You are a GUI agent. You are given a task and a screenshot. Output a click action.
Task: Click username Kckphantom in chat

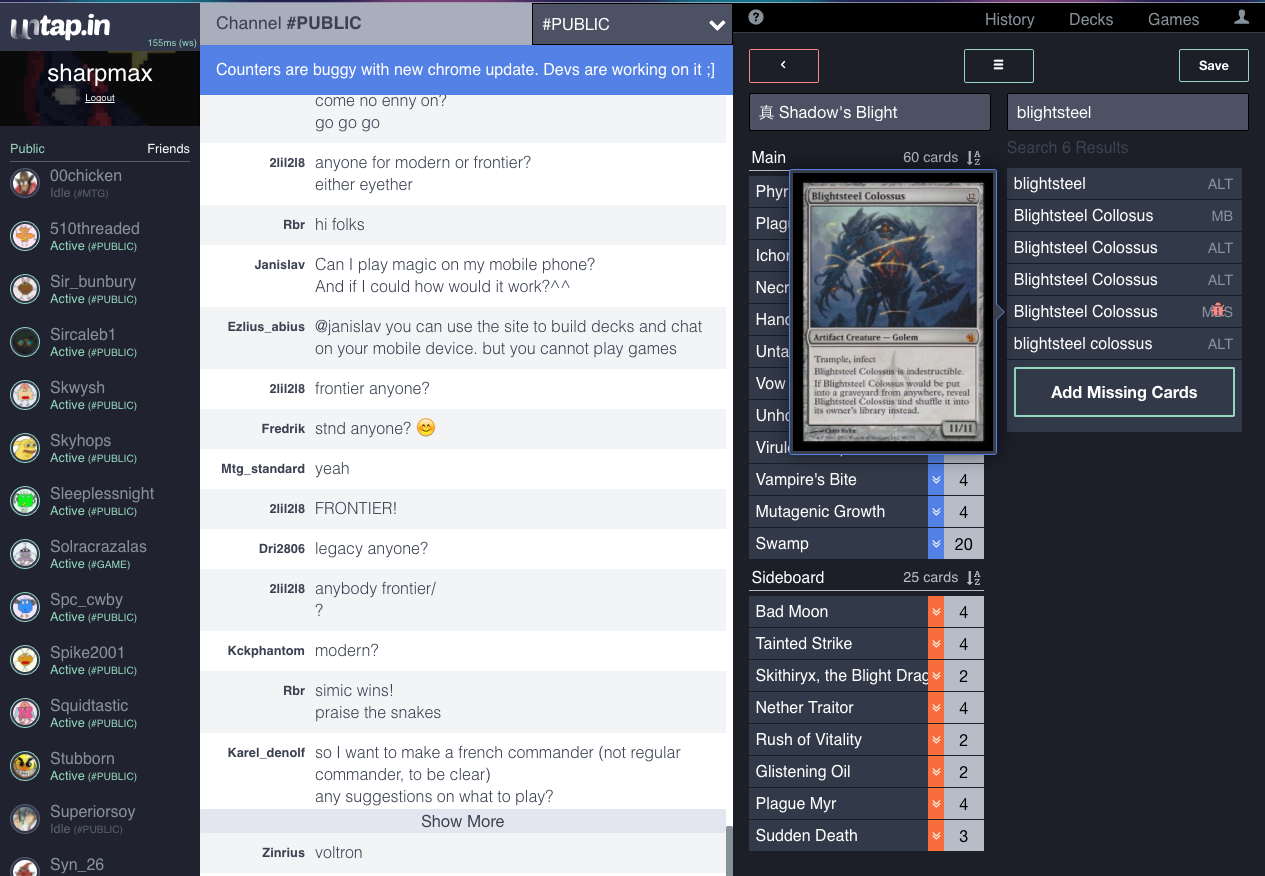click(266, 651)
